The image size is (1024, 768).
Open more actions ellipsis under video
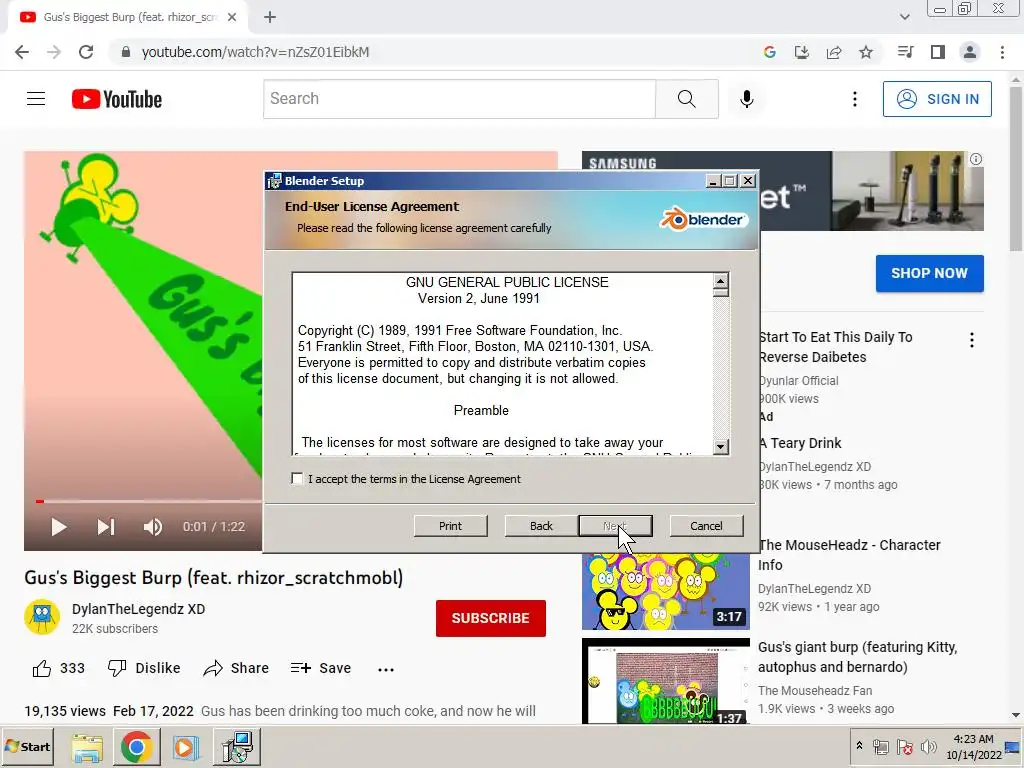[386, 669]
